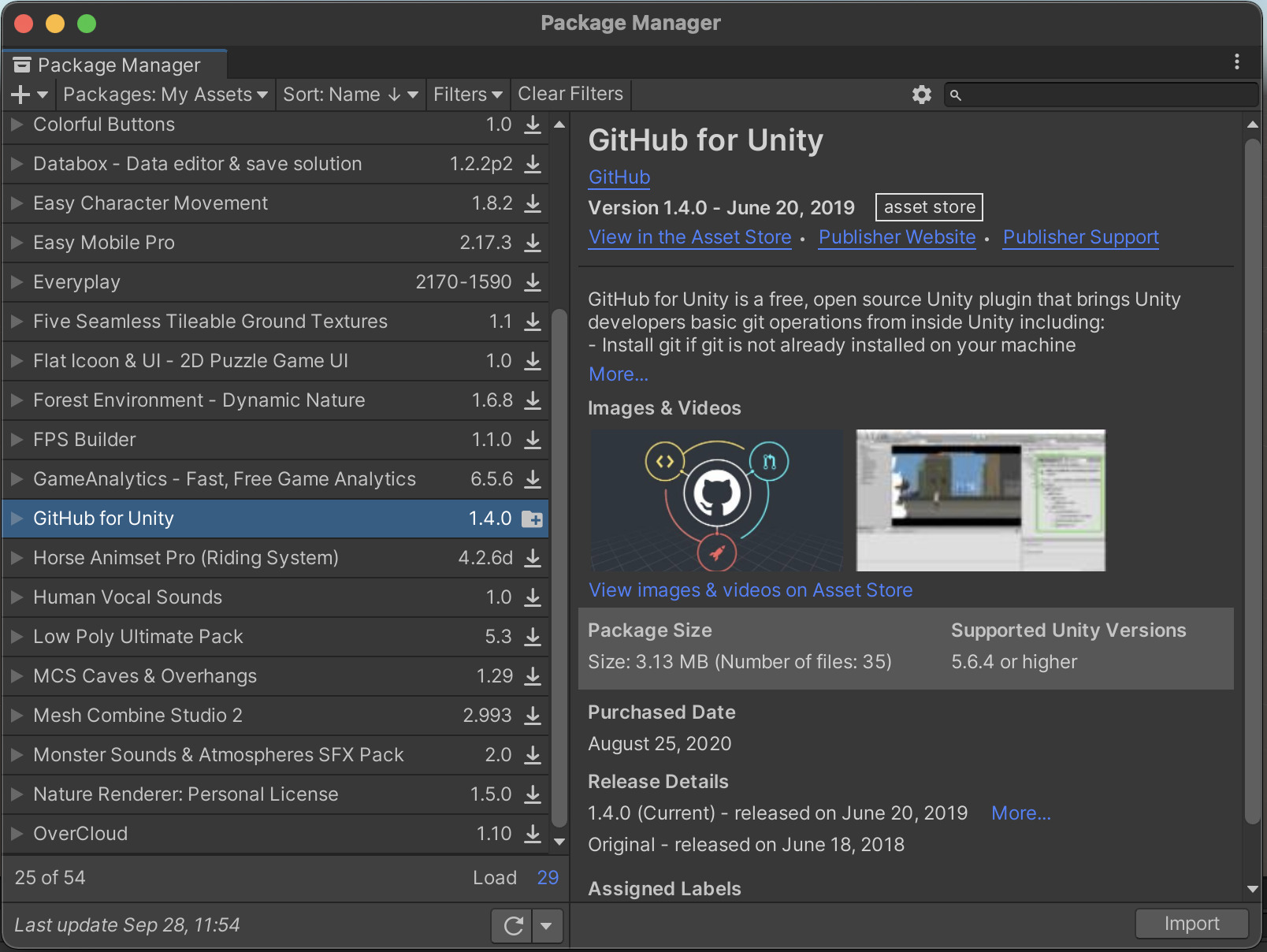Select Horse Animset Pro (Riding System) row
1267x952 pixels.
tap(275, 558)
